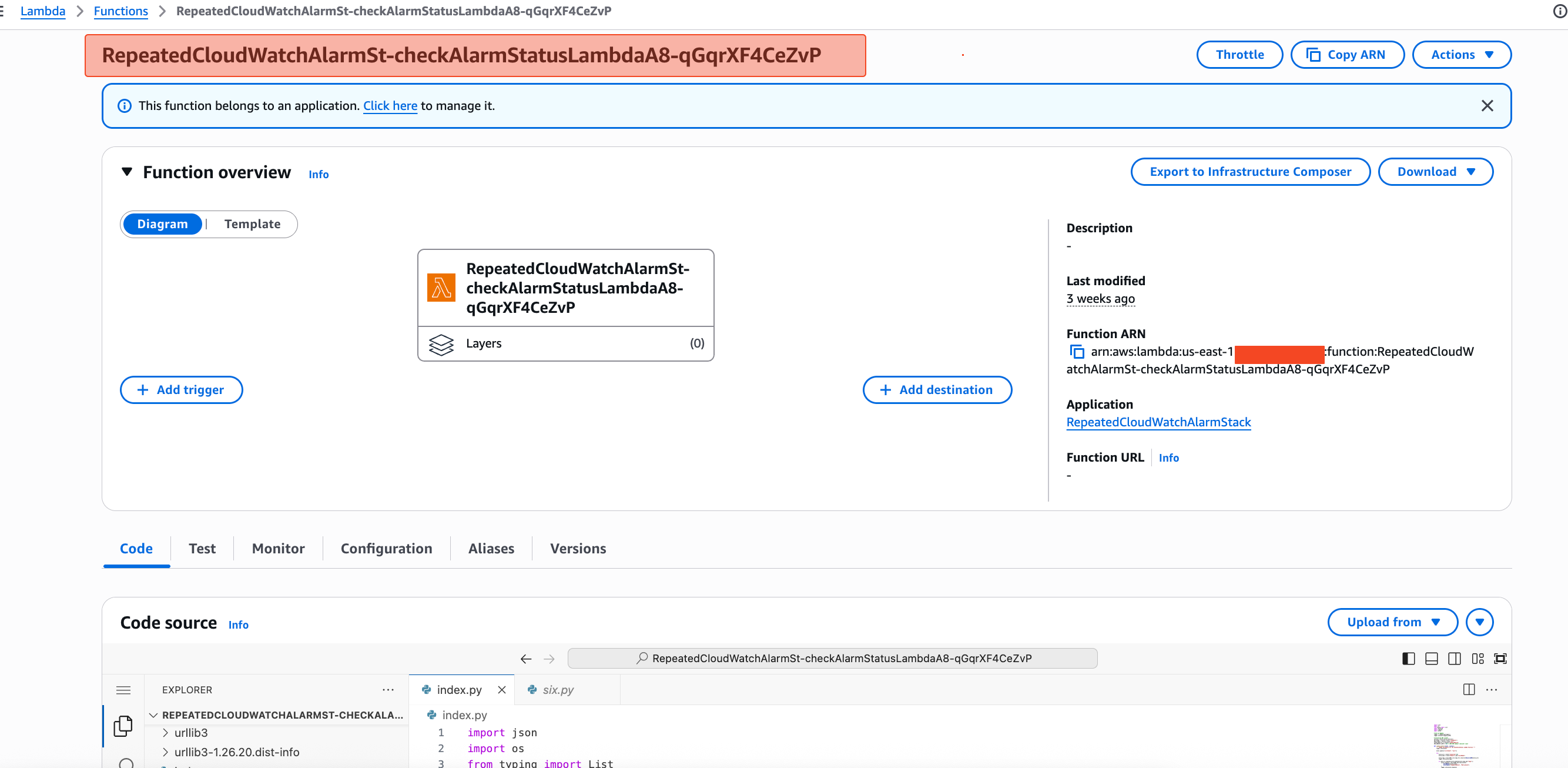The height and width of the screenshot is (768, 1568).
Task: Split the editor using the split icon
Action: tap(1469, 689)
